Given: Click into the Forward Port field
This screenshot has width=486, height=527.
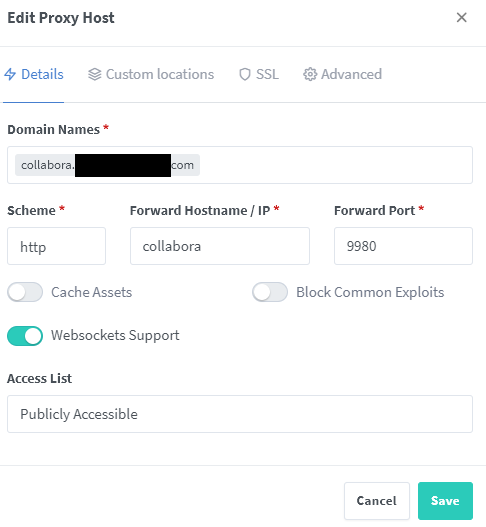Looking at the screenshot, I should (x=403, y=246).
